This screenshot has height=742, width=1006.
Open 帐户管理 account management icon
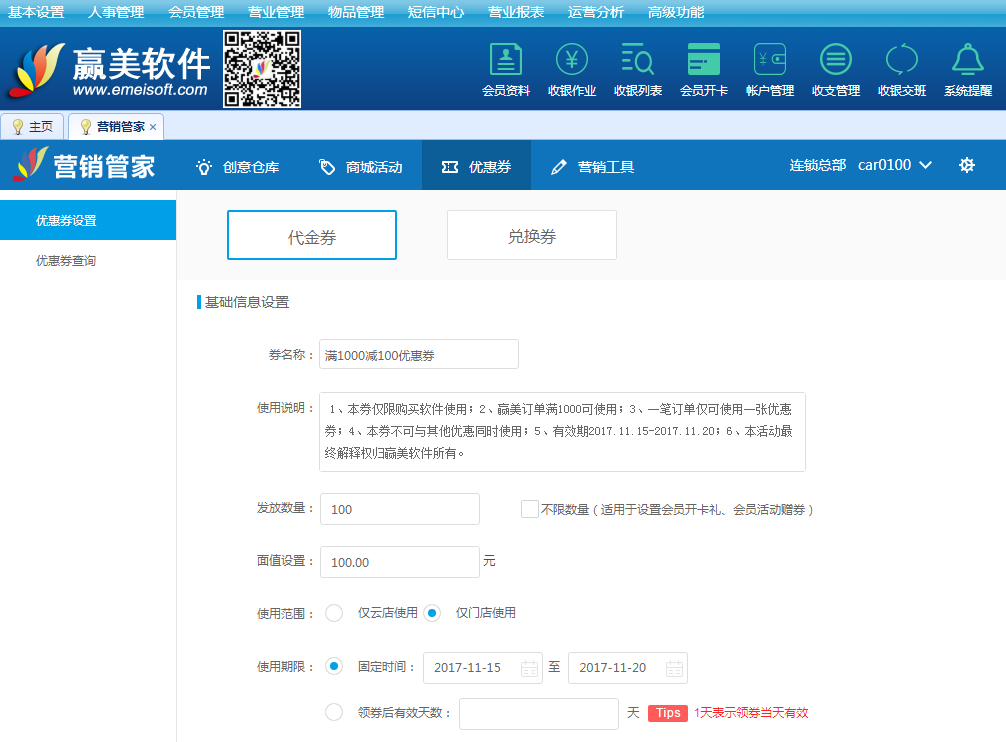(770, 61)
